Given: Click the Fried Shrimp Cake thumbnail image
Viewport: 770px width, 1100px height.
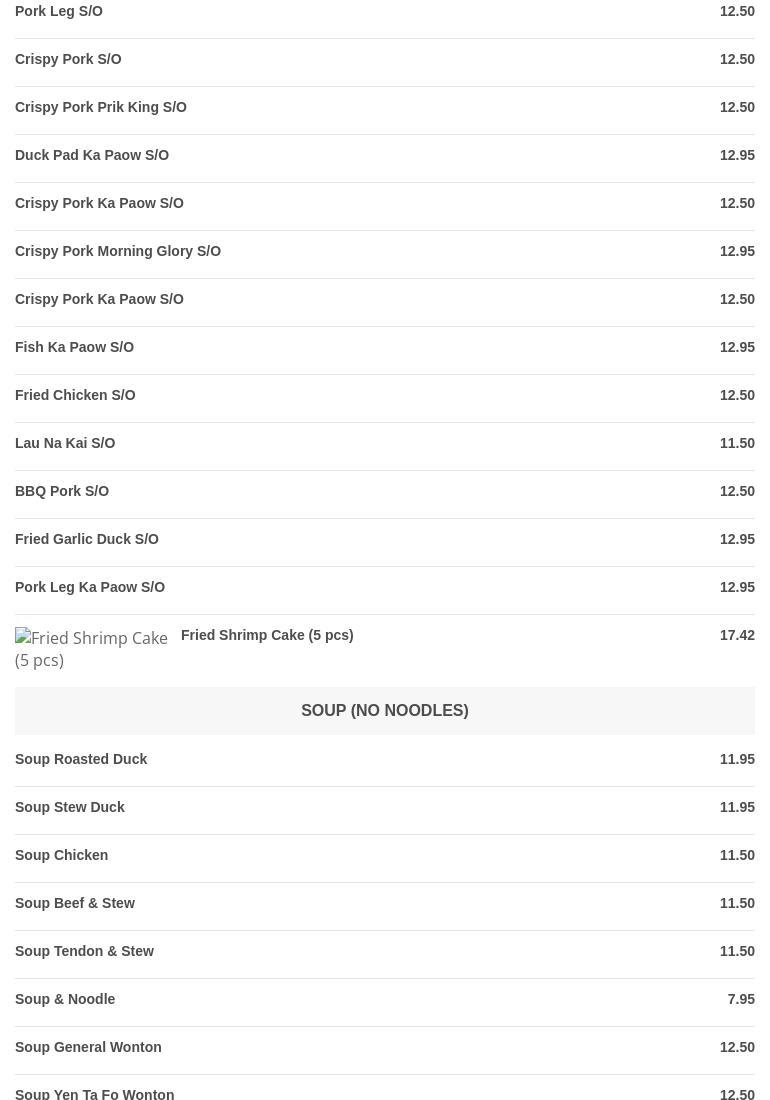Looking at the screenshot, I should point(92,649).
